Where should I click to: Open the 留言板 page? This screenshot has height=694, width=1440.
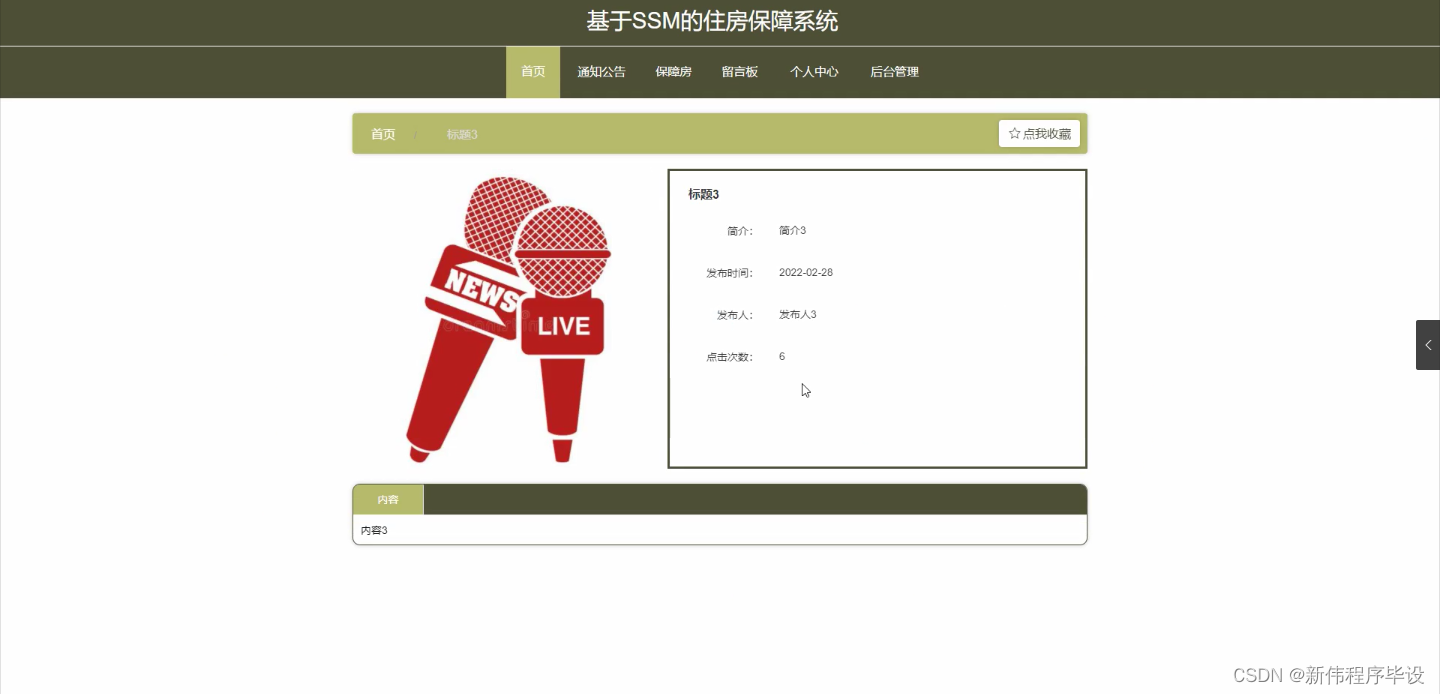tap(740, 72)
